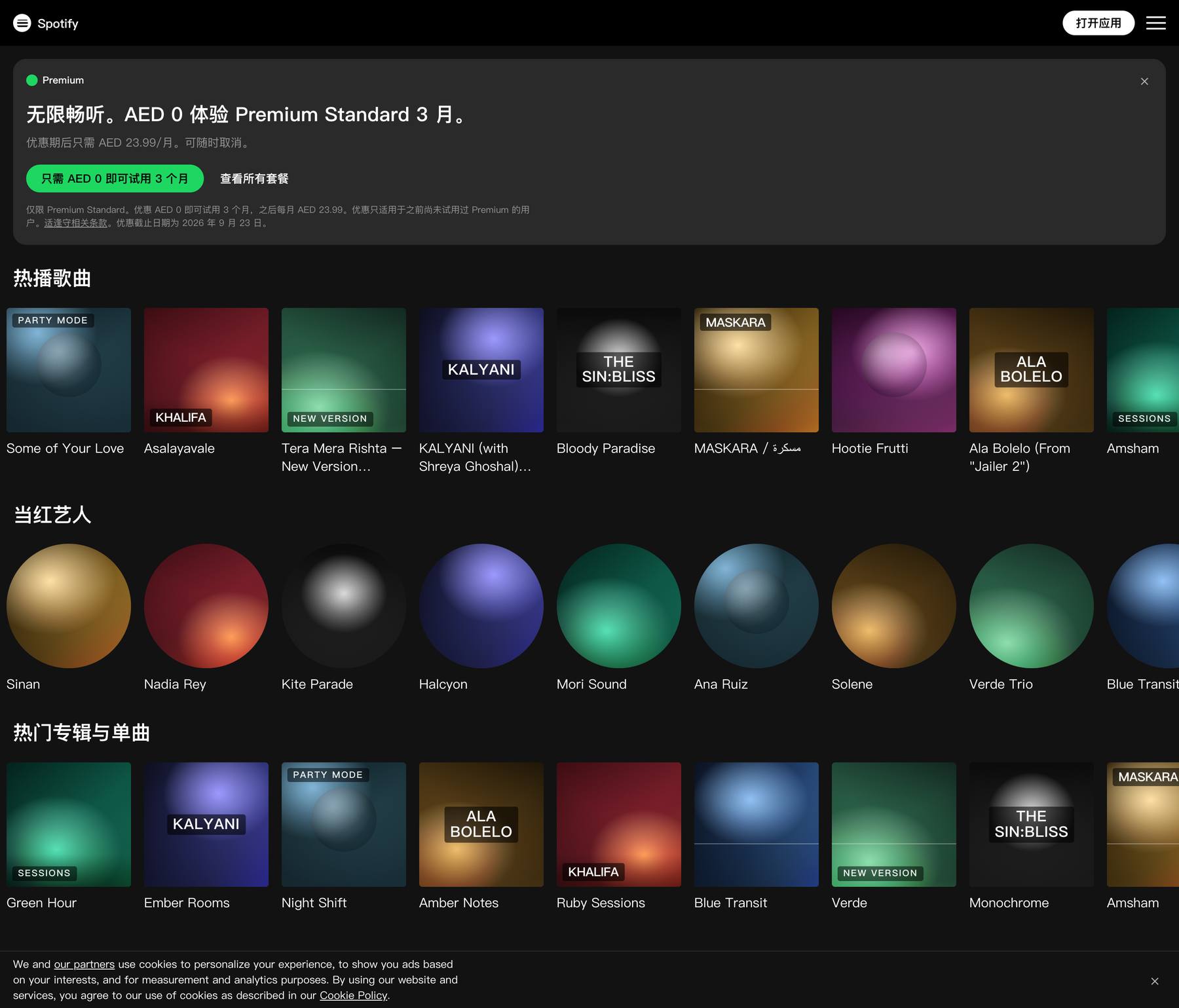View the Mori Sound artist avatar
1179x1008 pixels.
click(x=619, y=606)
